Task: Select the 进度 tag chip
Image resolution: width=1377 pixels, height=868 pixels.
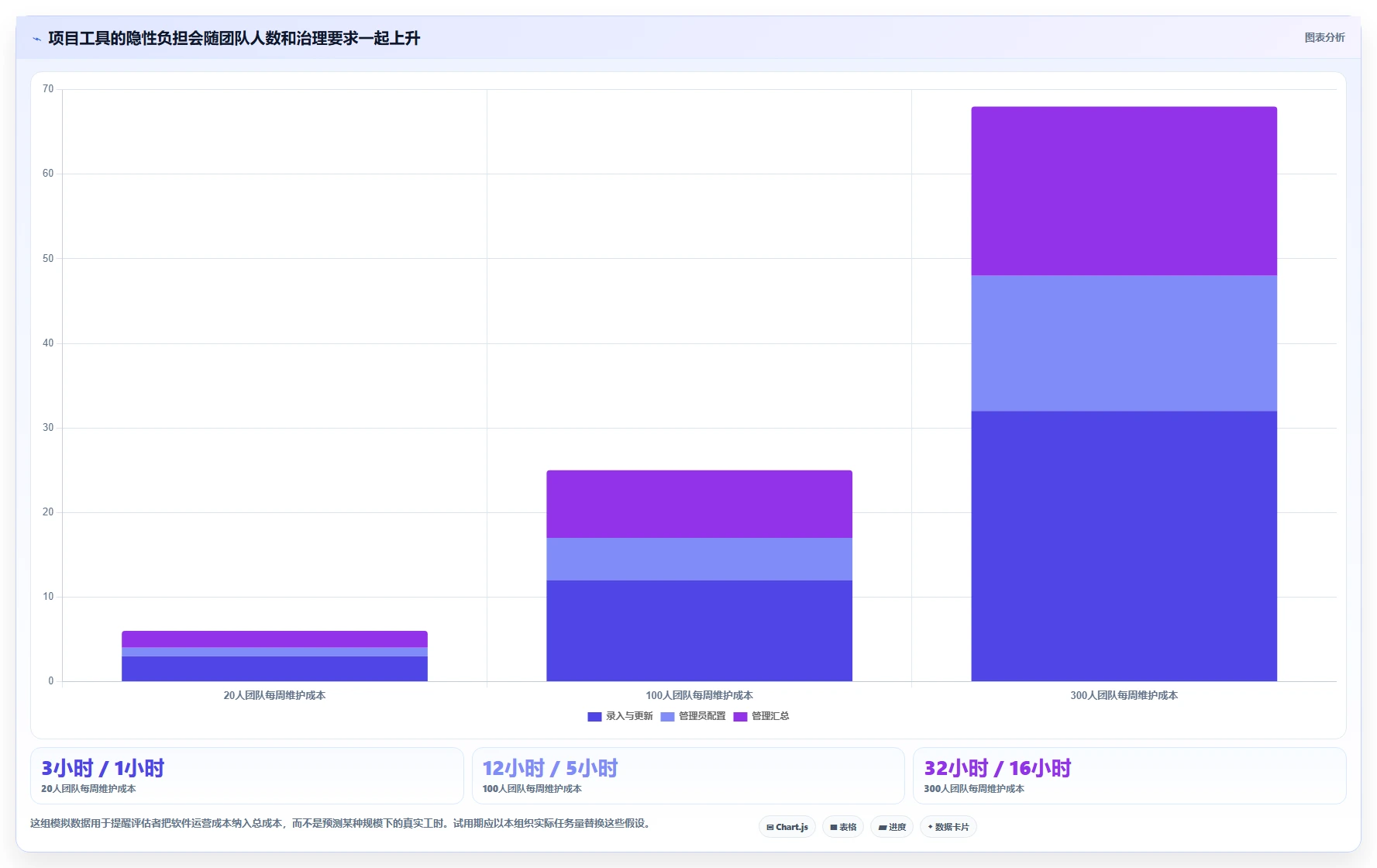Action: point(892,827)
